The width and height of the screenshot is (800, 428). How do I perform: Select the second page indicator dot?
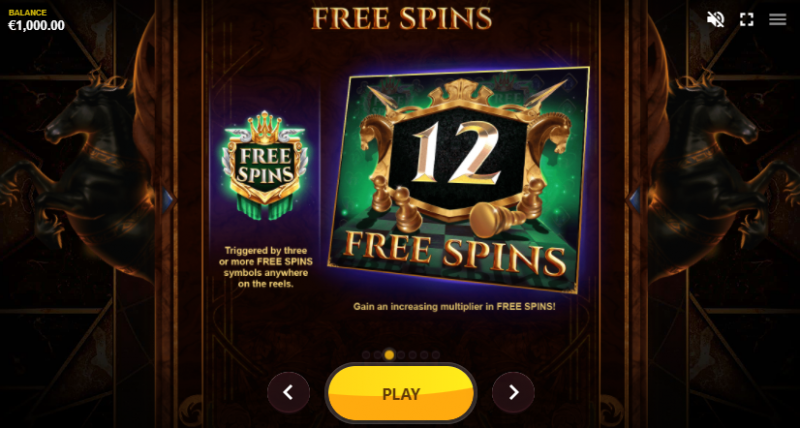pos(378,355)
